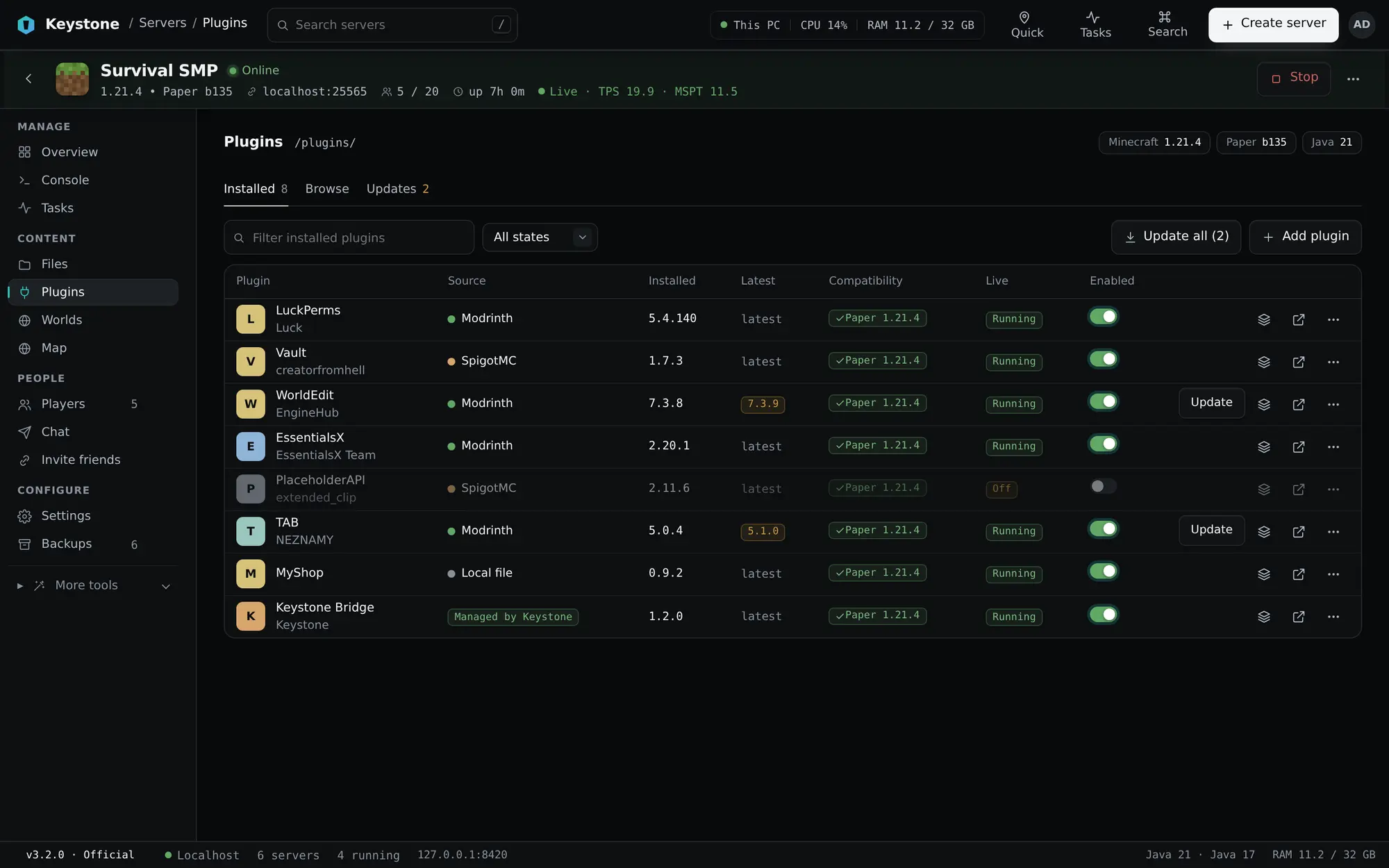Open Worlds in the sidebar
Screen dimensions: 1389x868
point(93,320)
